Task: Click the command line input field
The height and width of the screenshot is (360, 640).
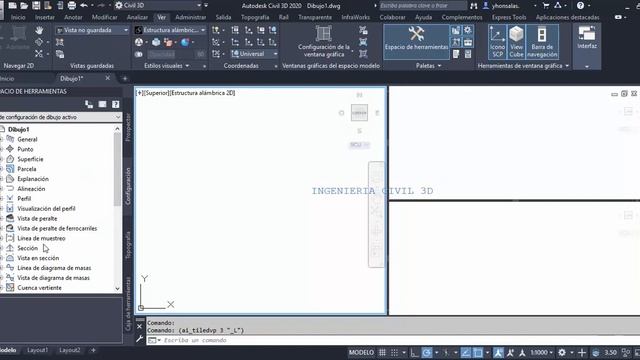Action: tap(392, 340)
